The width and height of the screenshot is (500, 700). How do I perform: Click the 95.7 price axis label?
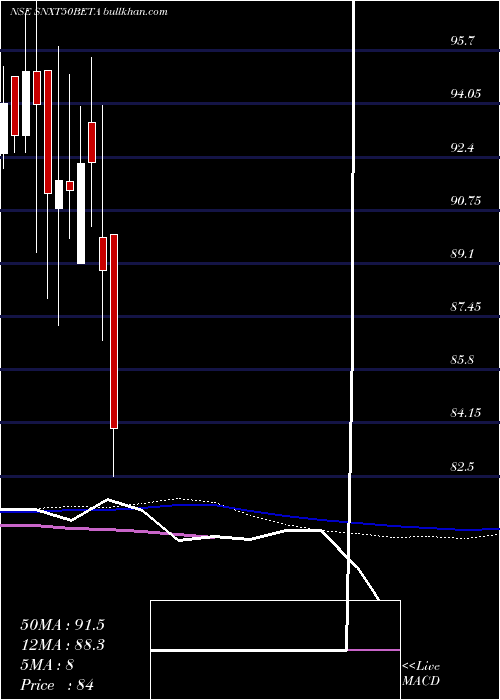(x=462, y=41)
